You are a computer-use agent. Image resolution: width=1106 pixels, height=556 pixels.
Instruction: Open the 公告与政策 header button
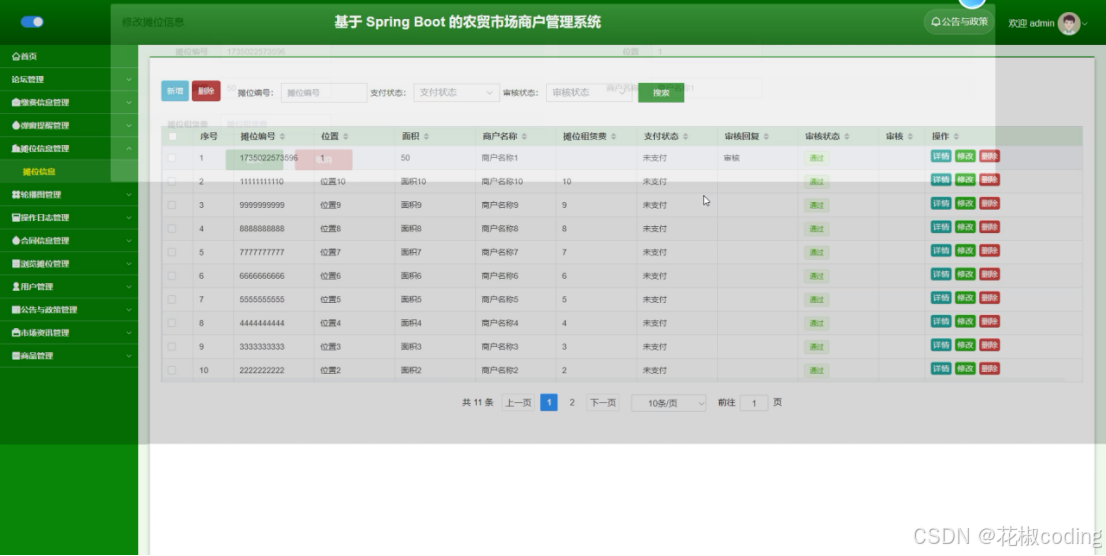tap(959, 22)
